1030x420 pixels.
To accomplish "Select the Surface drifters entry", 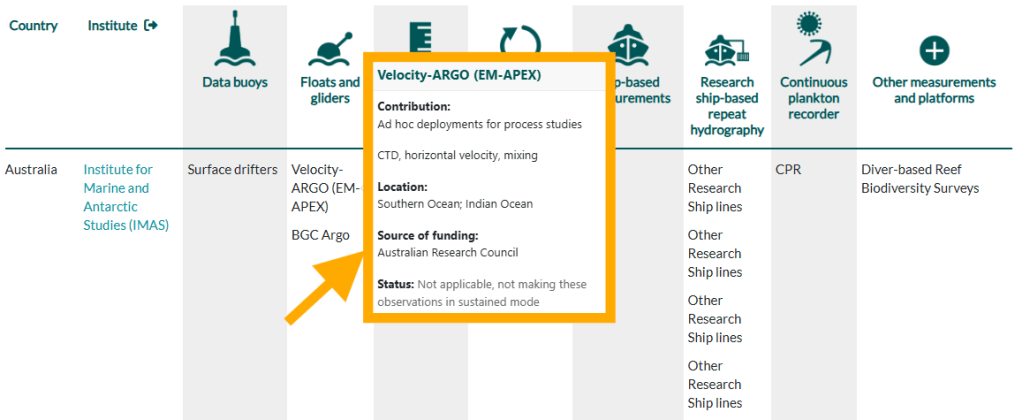I will [232, 169].
